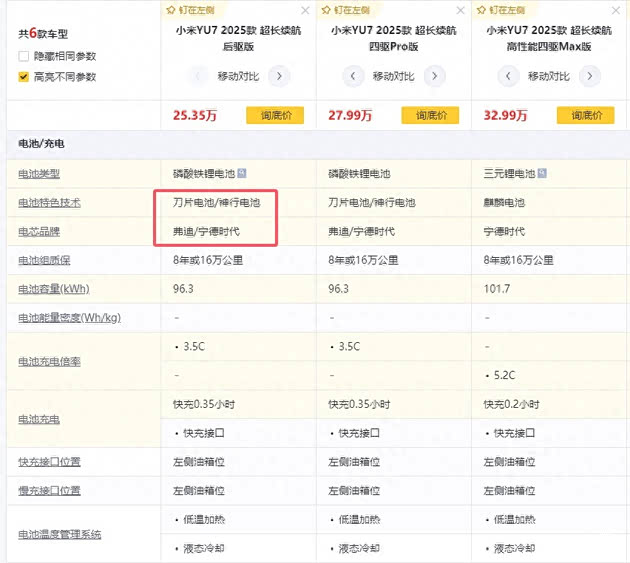Image resolution: width=630 pixels, height=563 pixels.
Task: Pin the 后驱版 column to the left
Action: 191,9
